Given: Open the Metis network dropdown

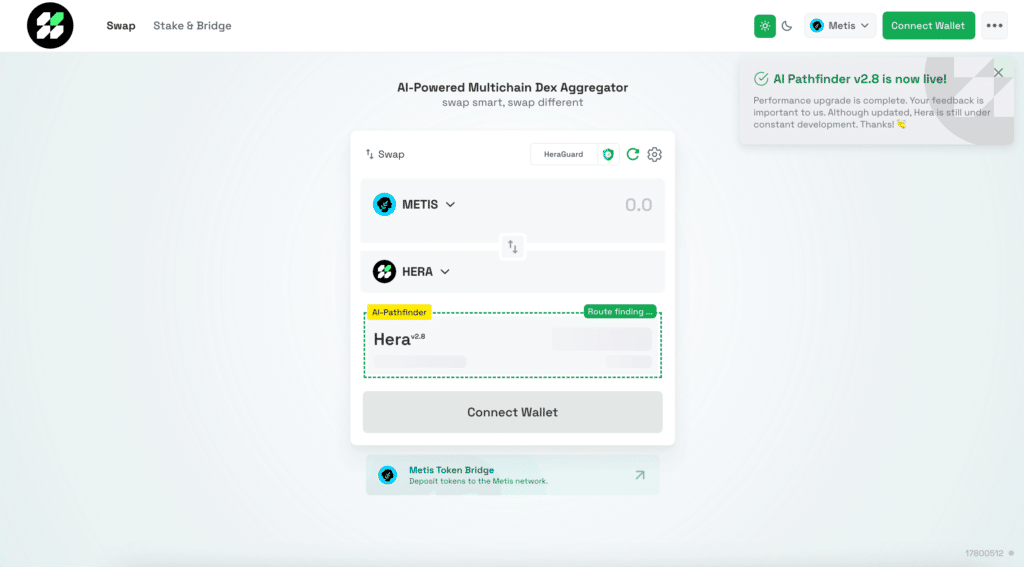Looking at the screenshot, I should tap(840, 26).
